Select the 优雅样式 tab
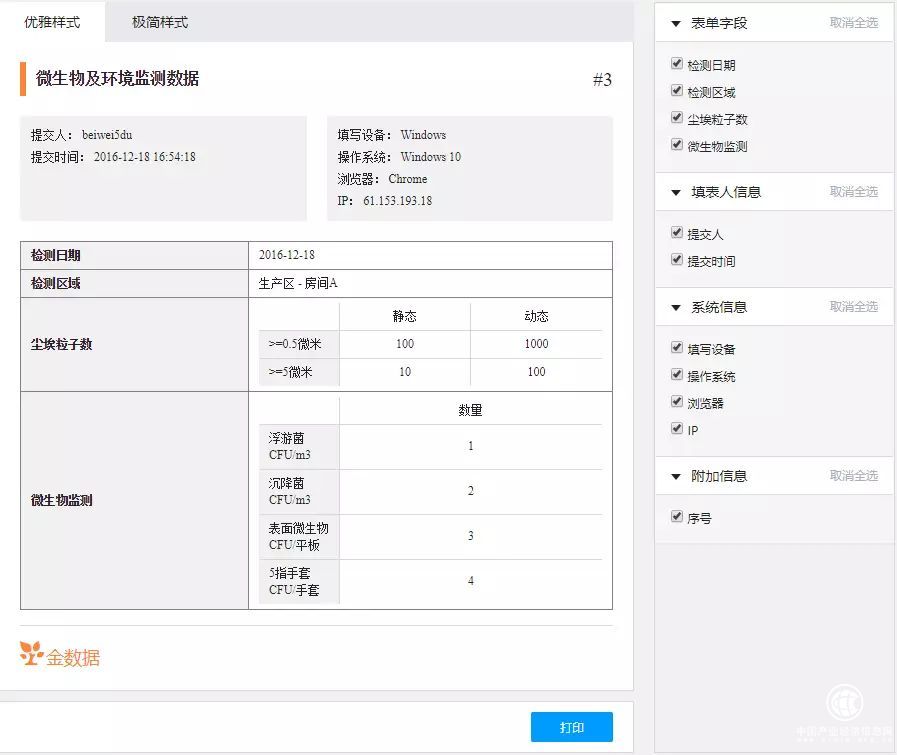 (x=52, y=21)
